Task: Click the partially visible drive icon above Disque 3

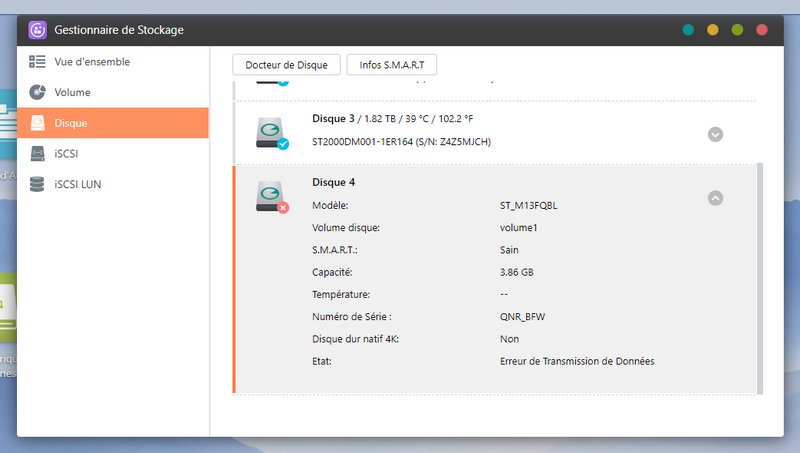Action: point(281,79)
